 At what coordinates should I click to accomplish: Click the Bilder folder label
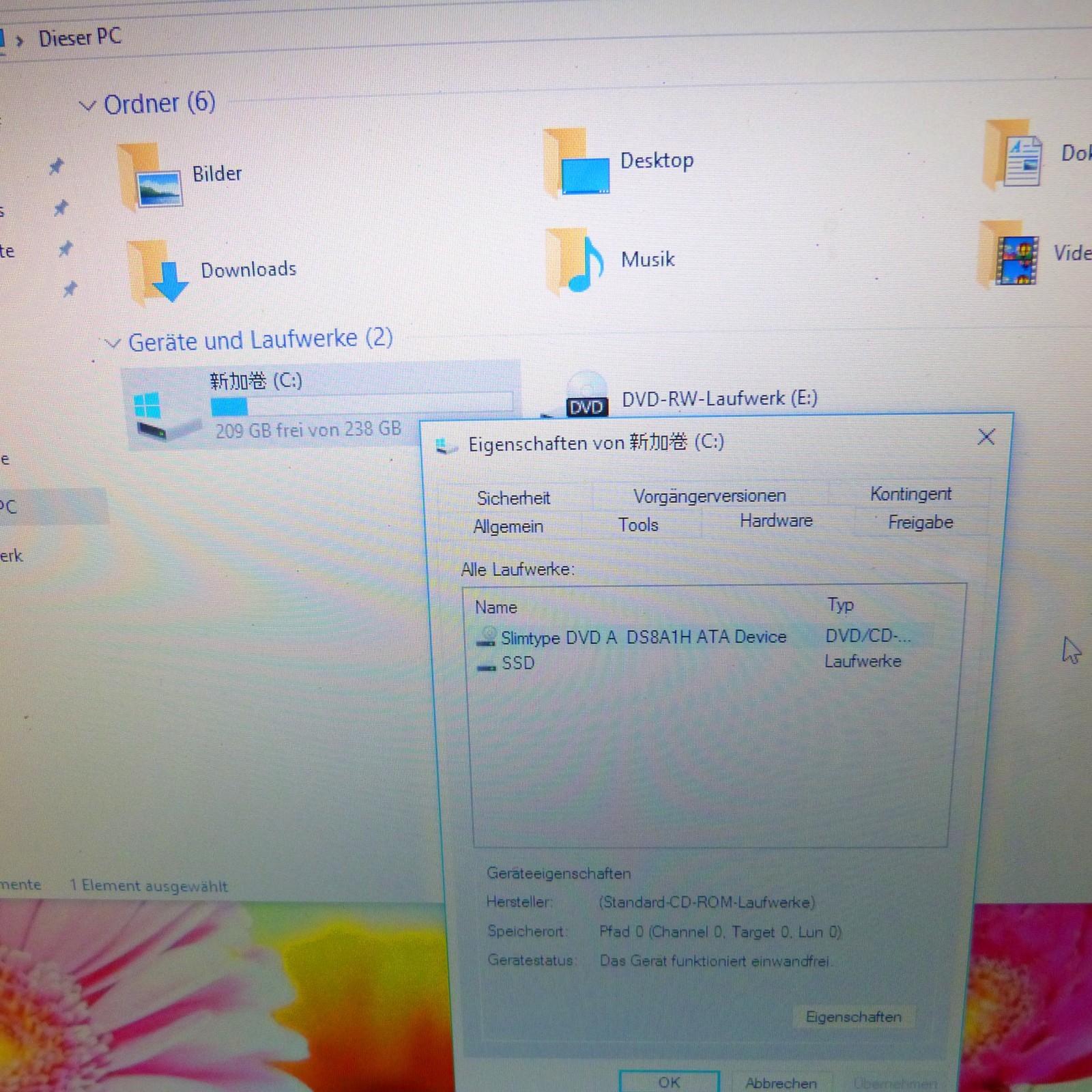(x=217, y=173)
